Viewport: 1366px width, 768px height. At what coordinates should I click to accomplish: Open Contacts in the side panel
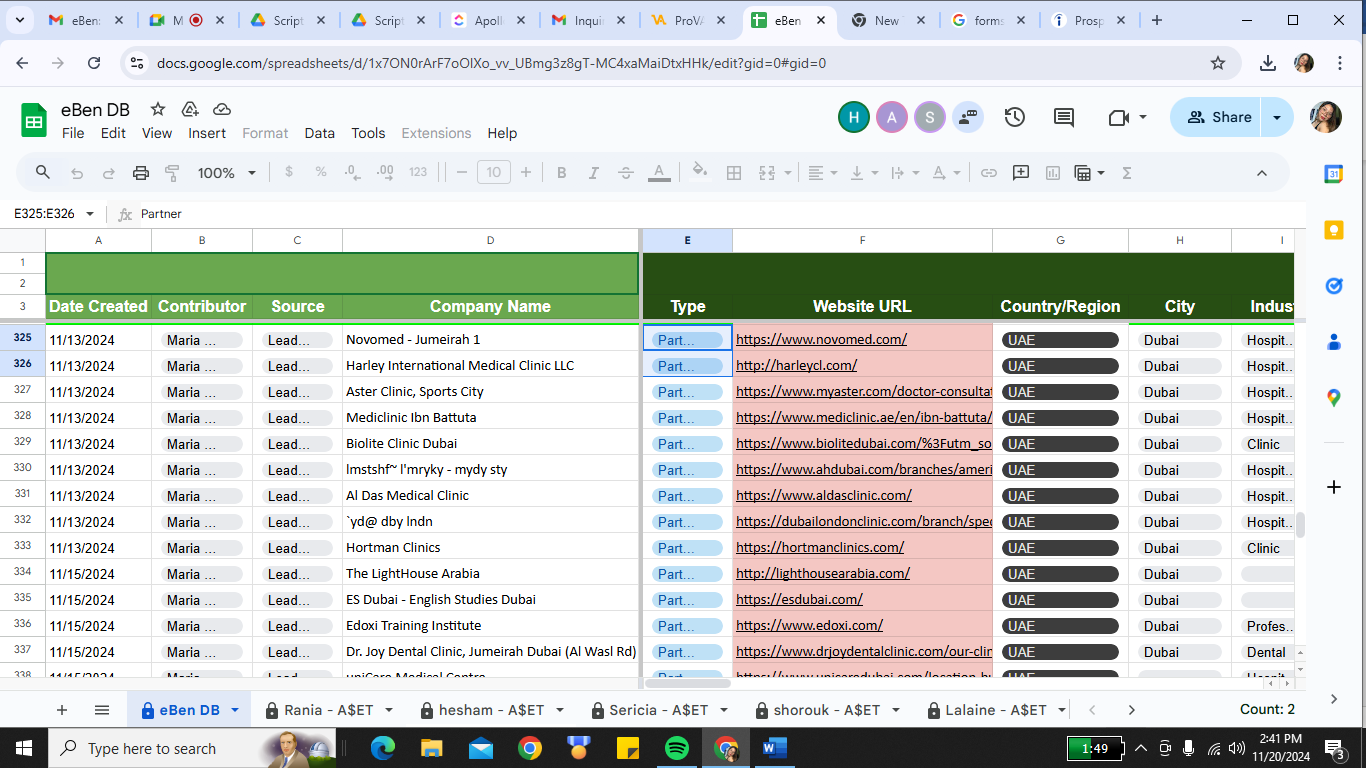pos(1333,342)
